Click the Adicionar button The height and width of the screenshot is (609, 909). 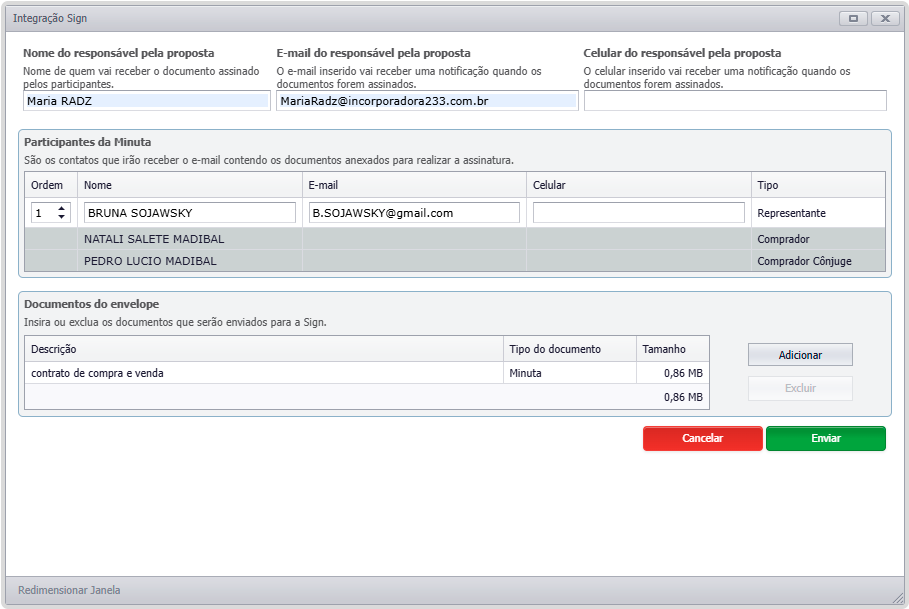(x=800, y=355)
